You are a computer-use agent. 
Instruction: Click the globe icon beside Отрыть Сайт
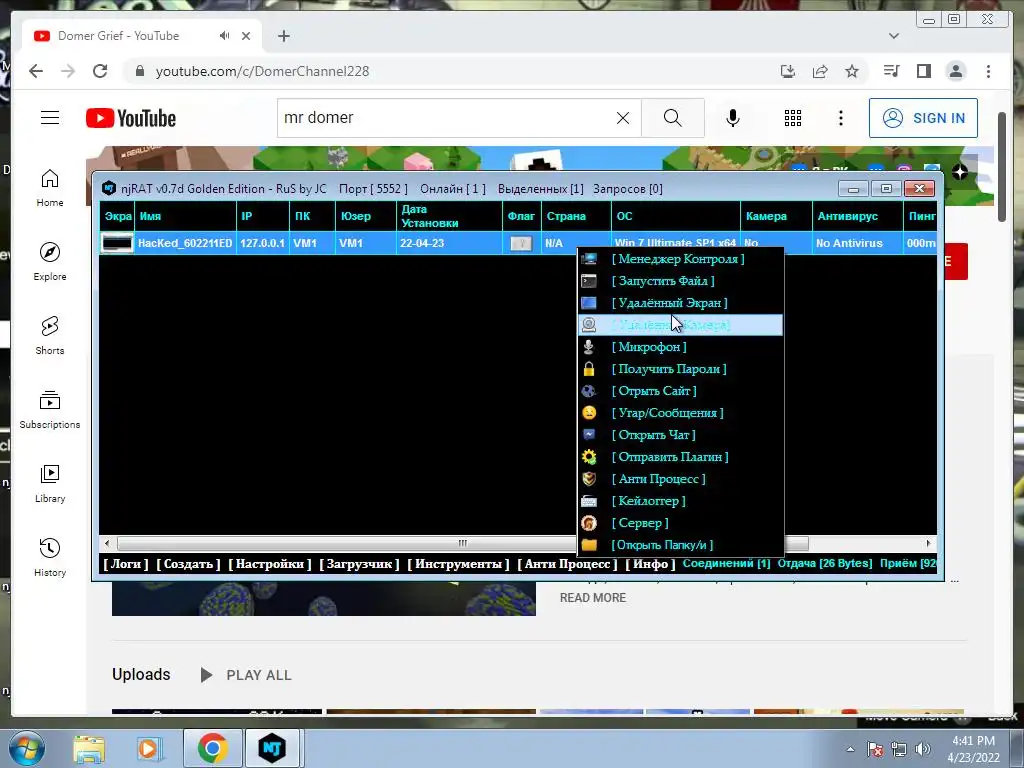point(589,391)
